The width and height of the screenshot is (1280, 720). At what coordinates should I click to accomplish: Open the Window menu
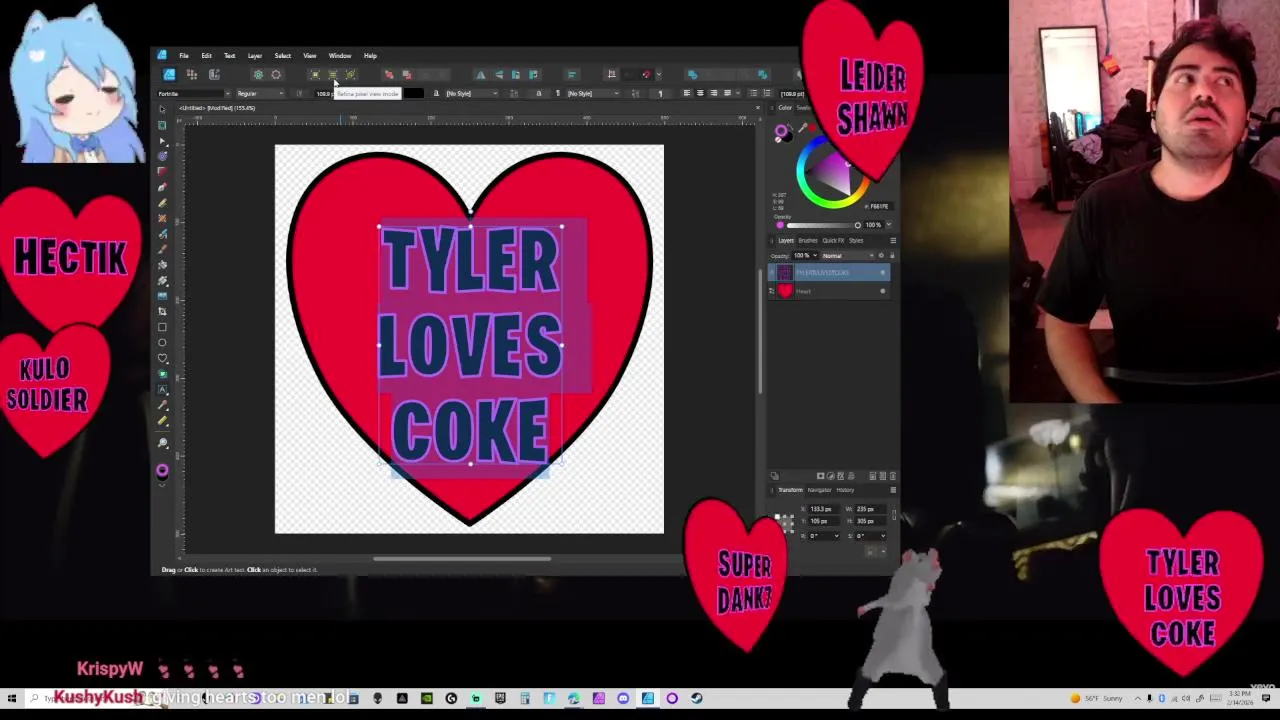(x=340, y=56)
